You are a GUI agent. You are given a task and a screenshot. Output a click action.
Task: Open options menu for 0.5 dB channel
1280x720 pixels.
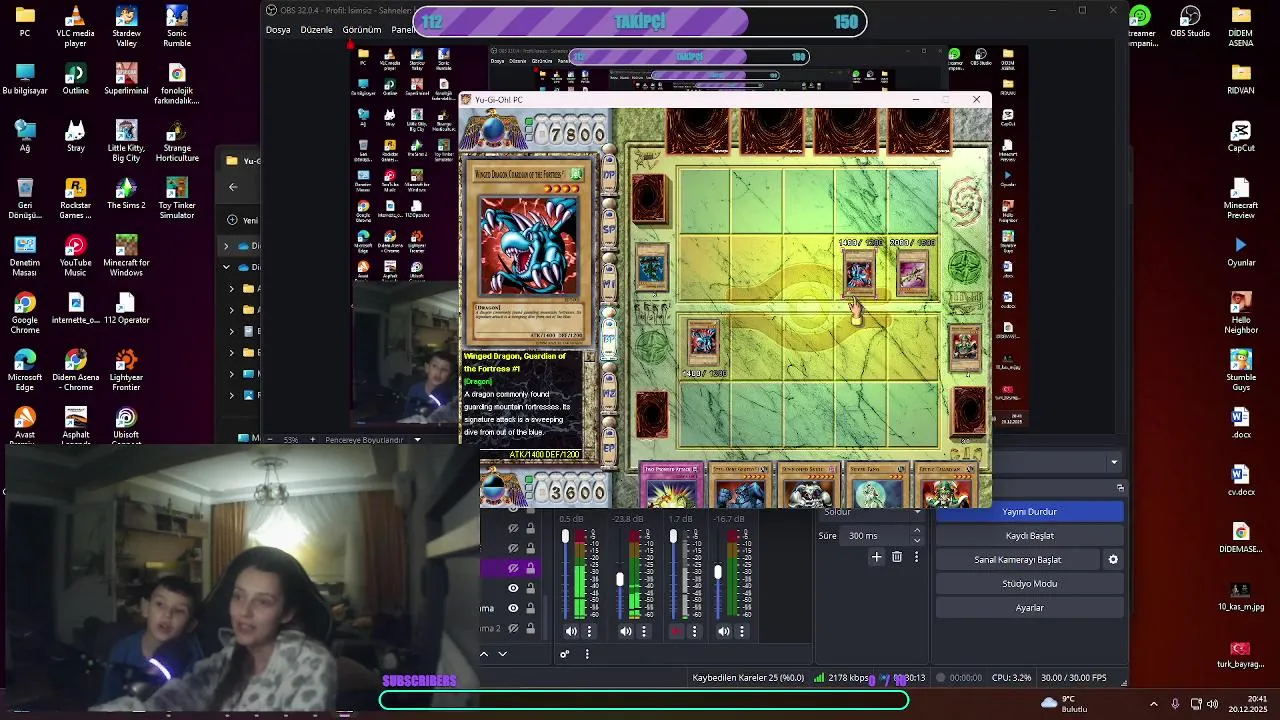(x=589, y=631)
